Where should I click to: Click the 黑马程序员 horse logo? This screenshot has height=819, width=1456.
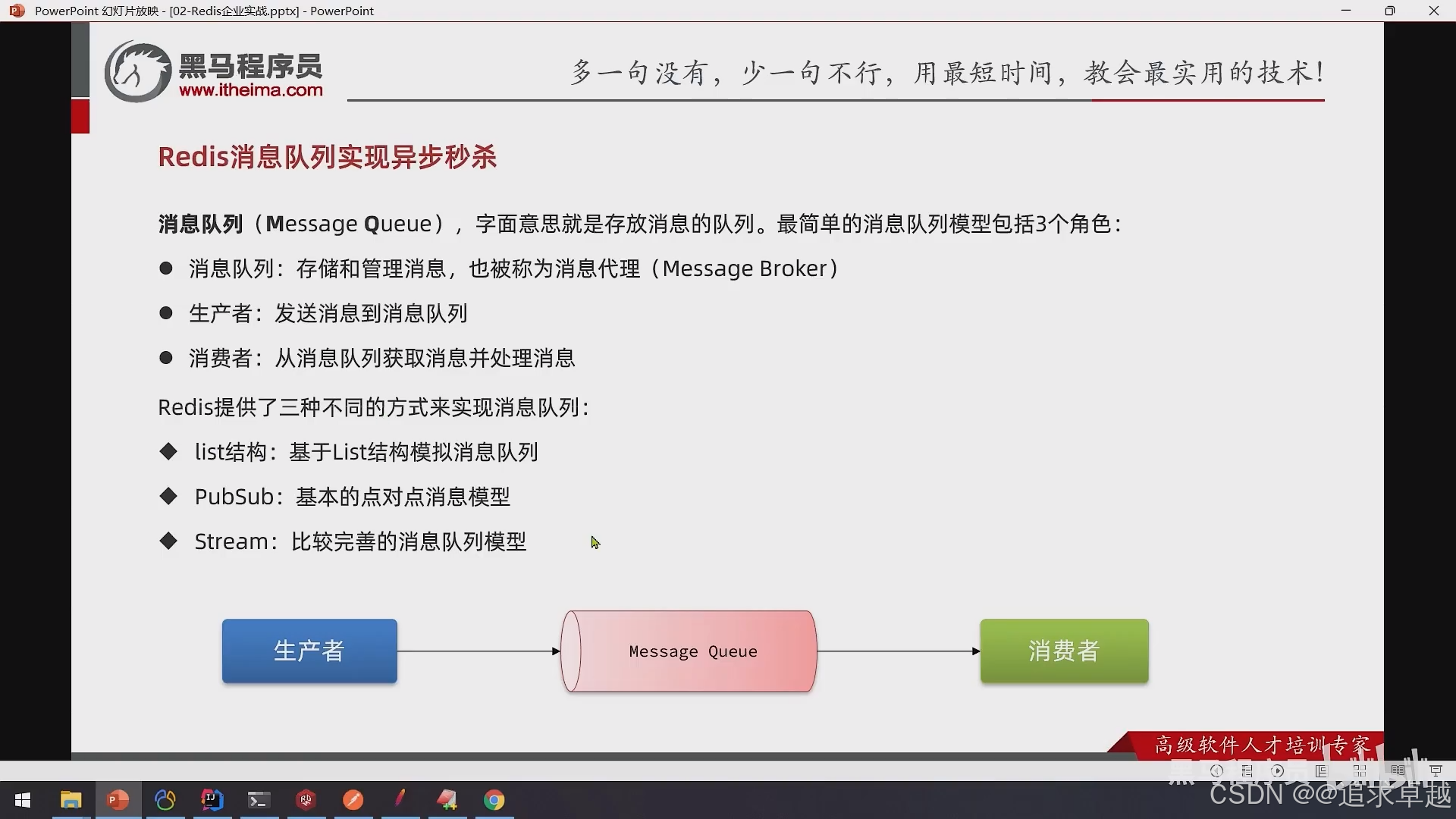137,71
